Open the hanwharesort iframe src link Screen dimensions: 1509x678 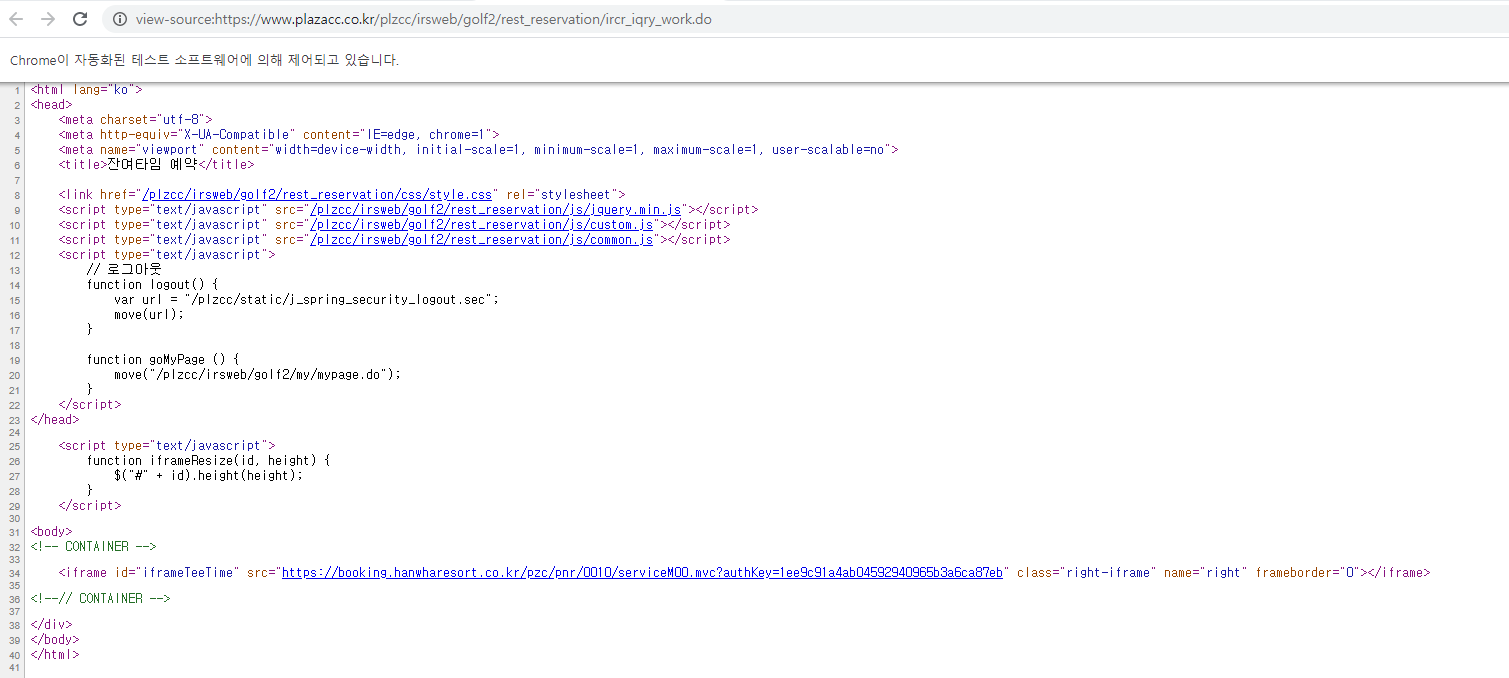[642, 573]
